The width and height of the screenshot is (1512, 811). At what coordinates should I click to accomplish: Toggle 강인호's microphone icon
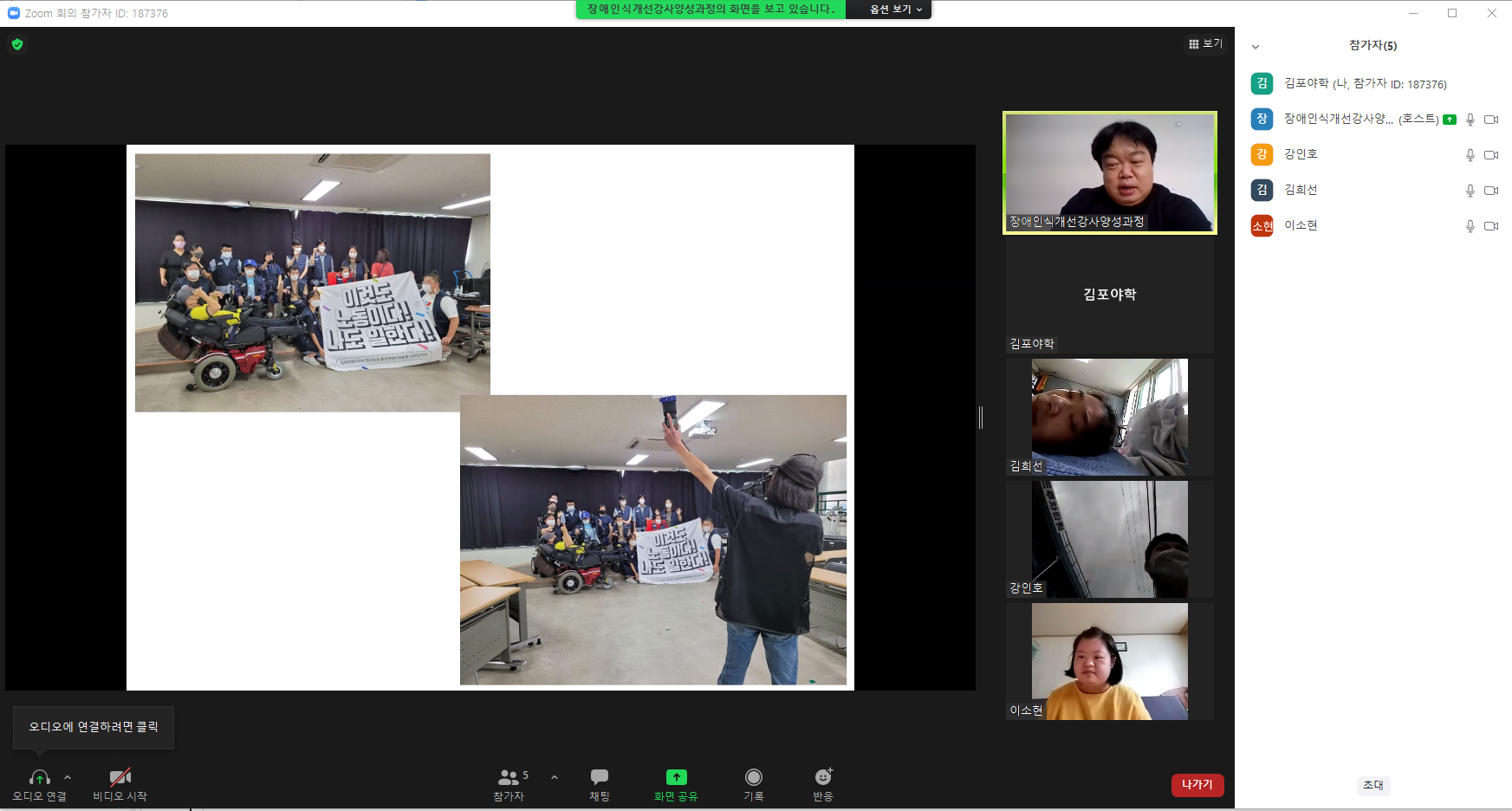point(1470,155)
